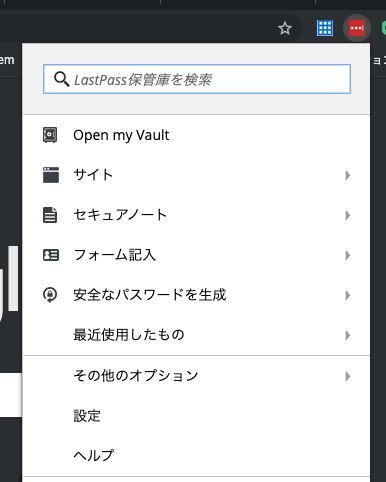Expand the セキュアノート submenu arrow
The height and width of the screenshot is (482, 386).
click(x=348, y=215)
